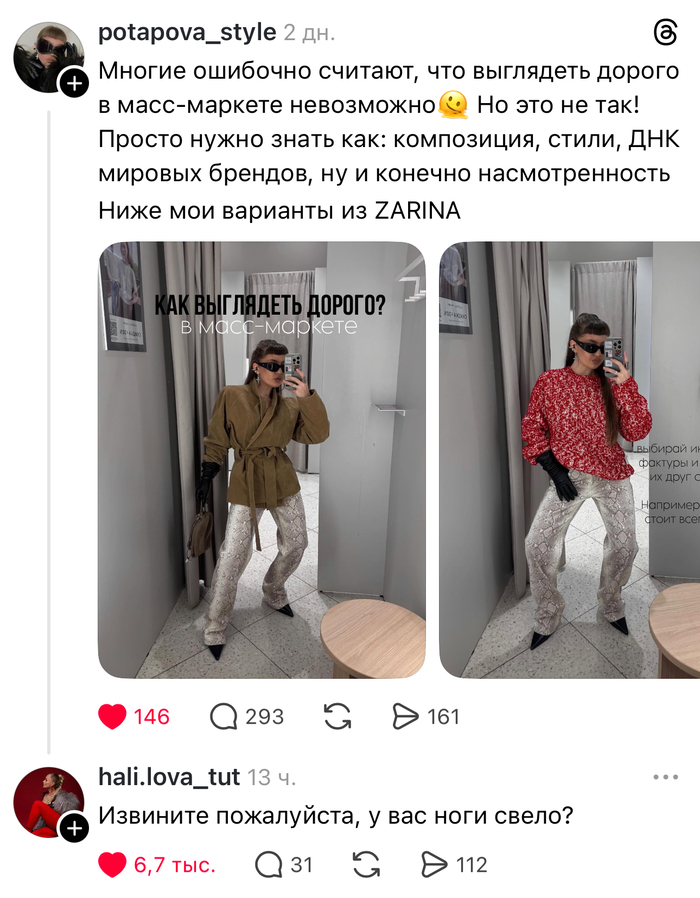Viewport: 700px width, 898px height.
Task: View the red sweater outfit photo
Action: 569,460
